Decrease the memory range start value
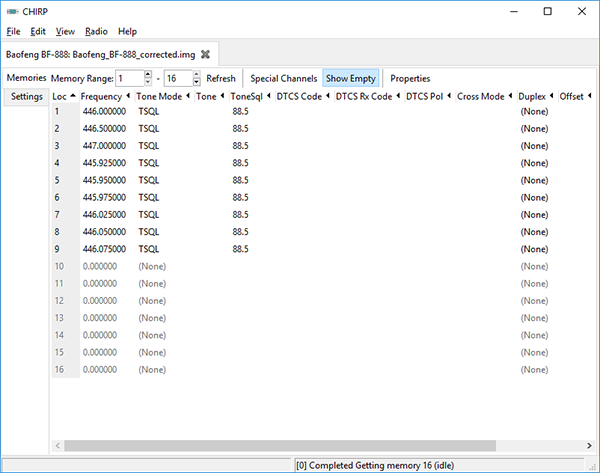600x473 pixels. [x=148, y=82]
